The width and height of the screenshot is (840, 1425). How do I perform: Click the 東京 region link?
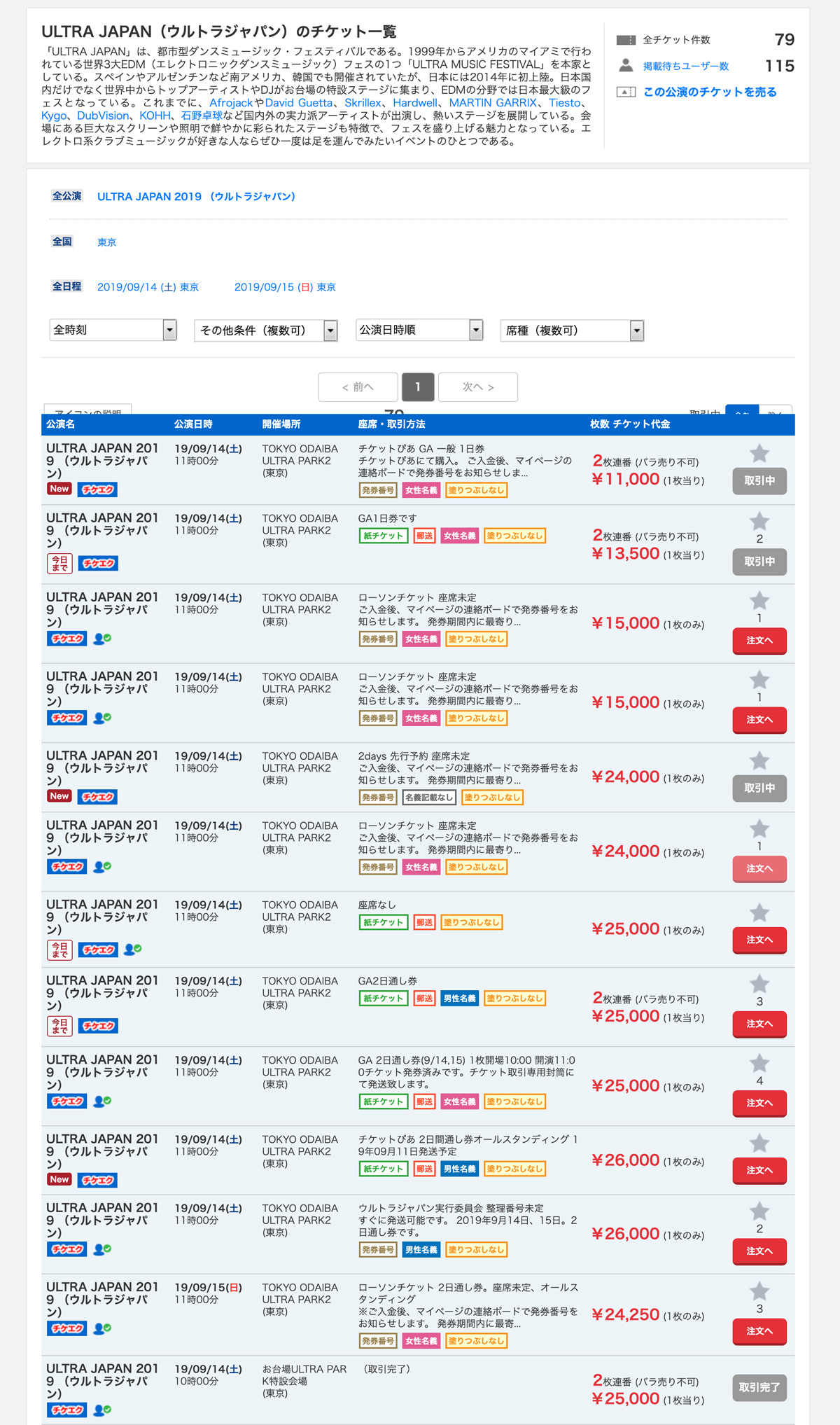pos(107,242)
